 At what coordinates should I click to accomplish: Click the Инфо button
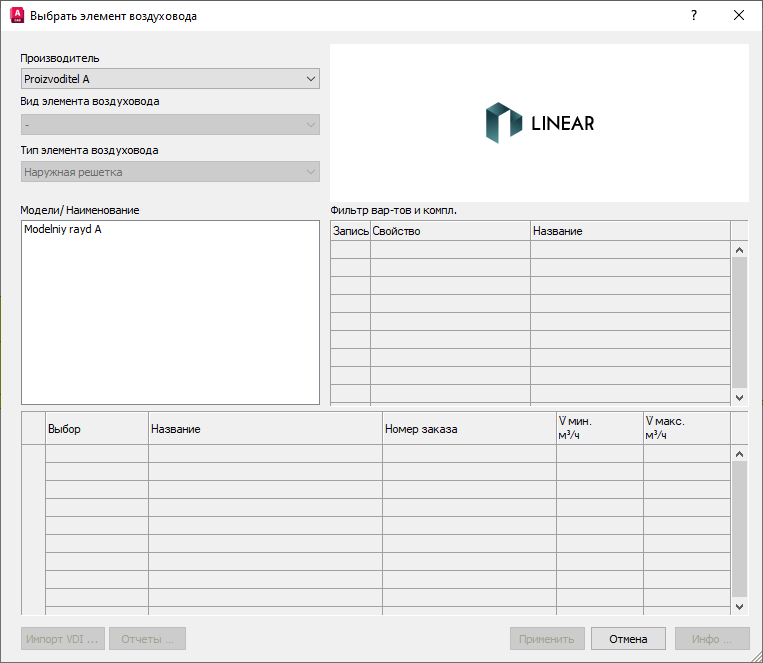[x=712, y=639]
